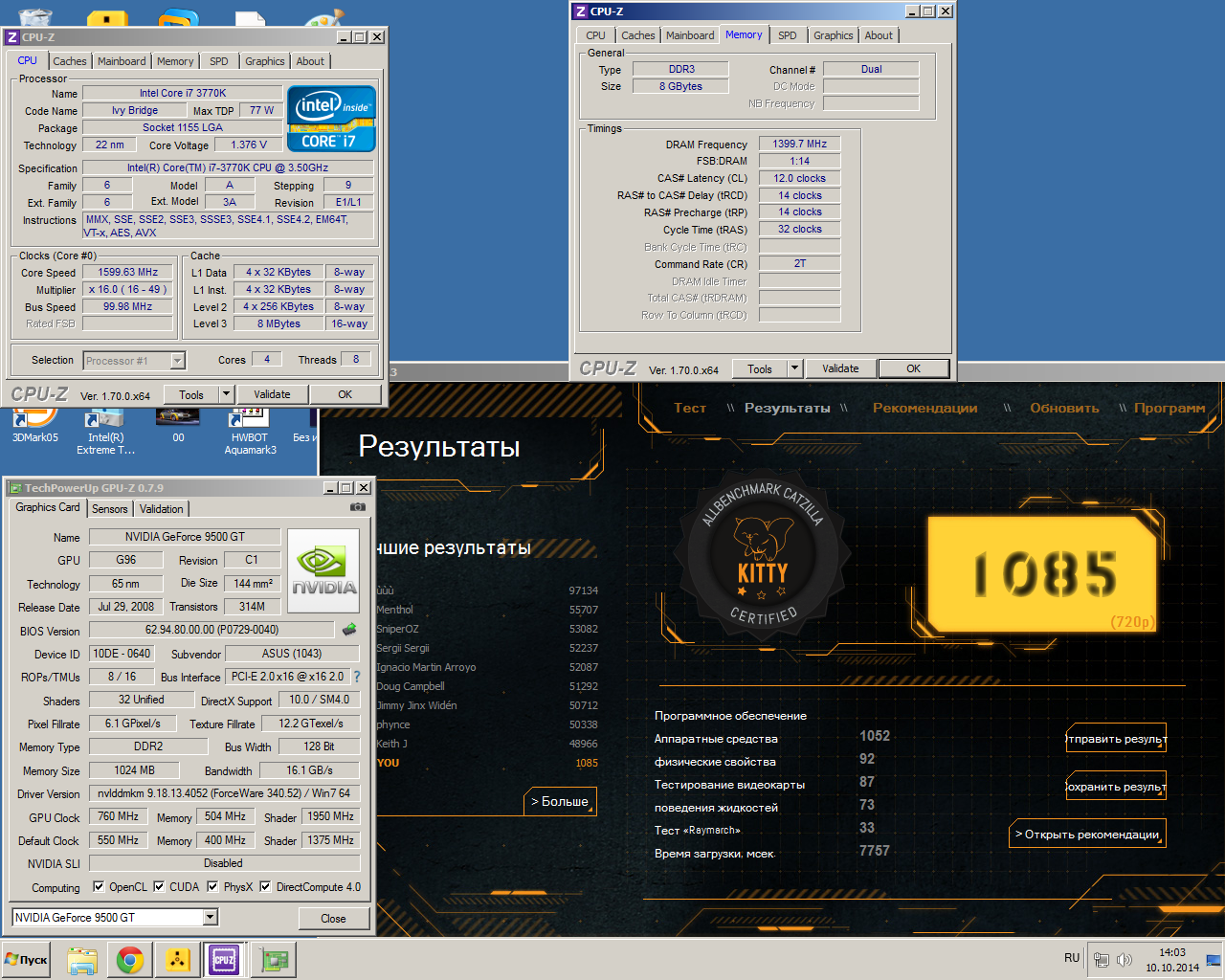Screen dimensions: 1225x980
Task: Click the GPU-Z Close button
Action: [x=333, y=919]
